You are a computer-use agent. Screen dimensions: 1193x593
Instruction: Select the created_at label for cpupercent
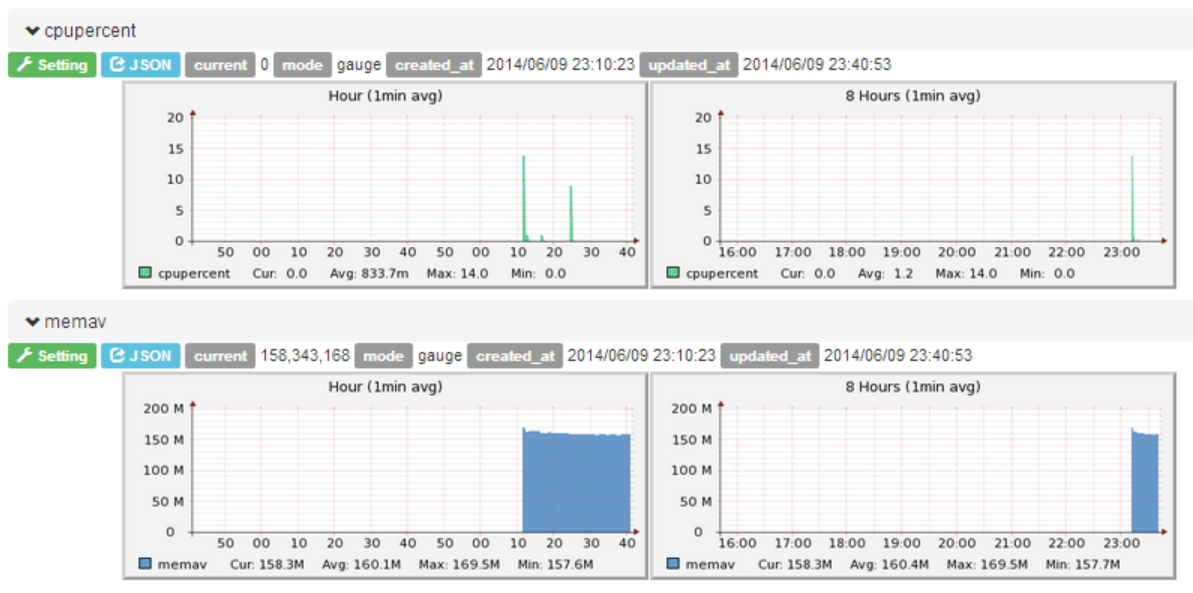coord(434,65)
